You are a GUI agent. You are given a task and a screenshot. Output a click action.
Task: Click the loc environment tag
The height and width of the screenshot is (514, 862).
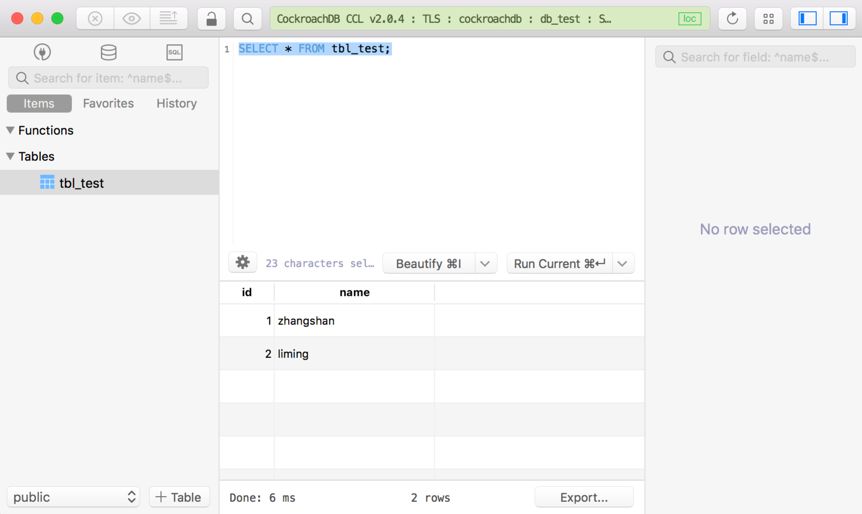pyautogui.click(x=689, y=19)
